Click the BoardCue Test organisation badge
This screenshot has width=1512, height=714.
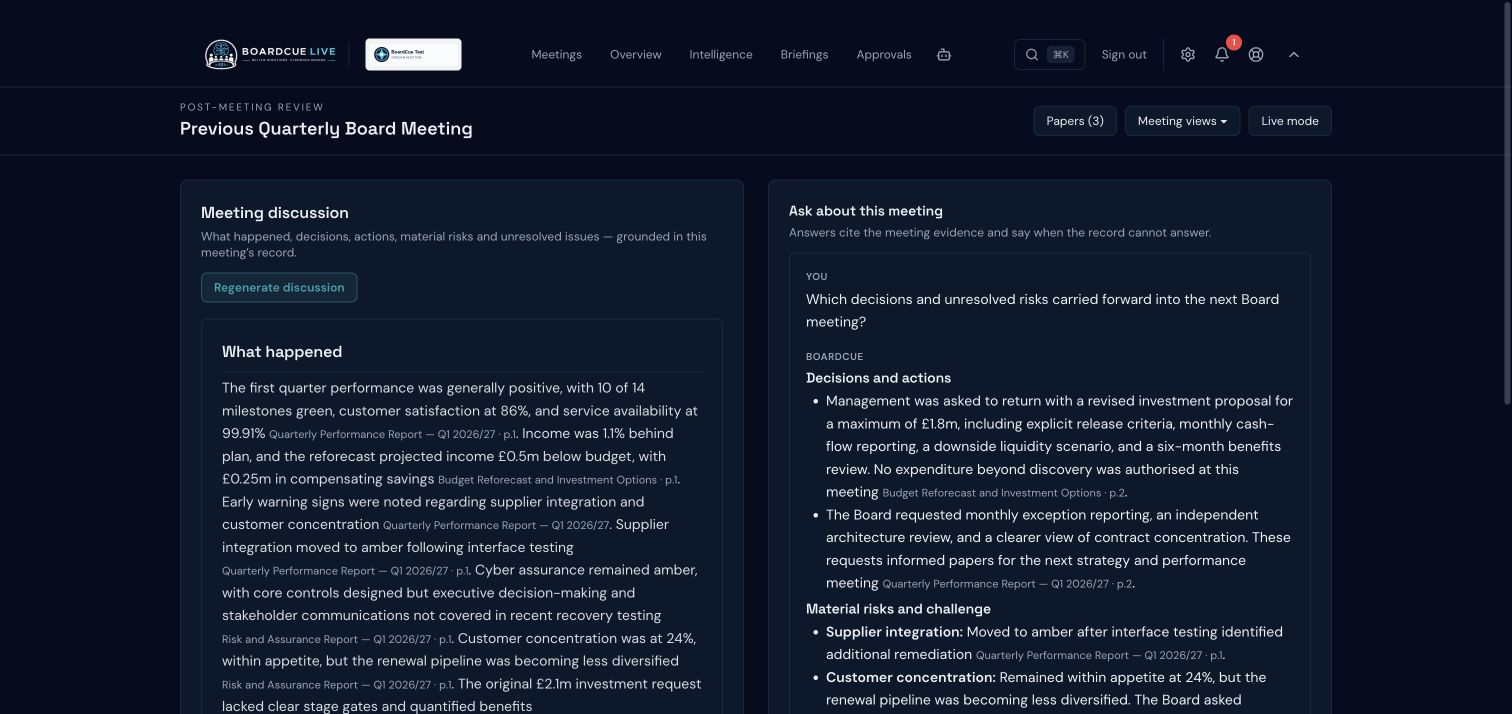pos(413,54)
